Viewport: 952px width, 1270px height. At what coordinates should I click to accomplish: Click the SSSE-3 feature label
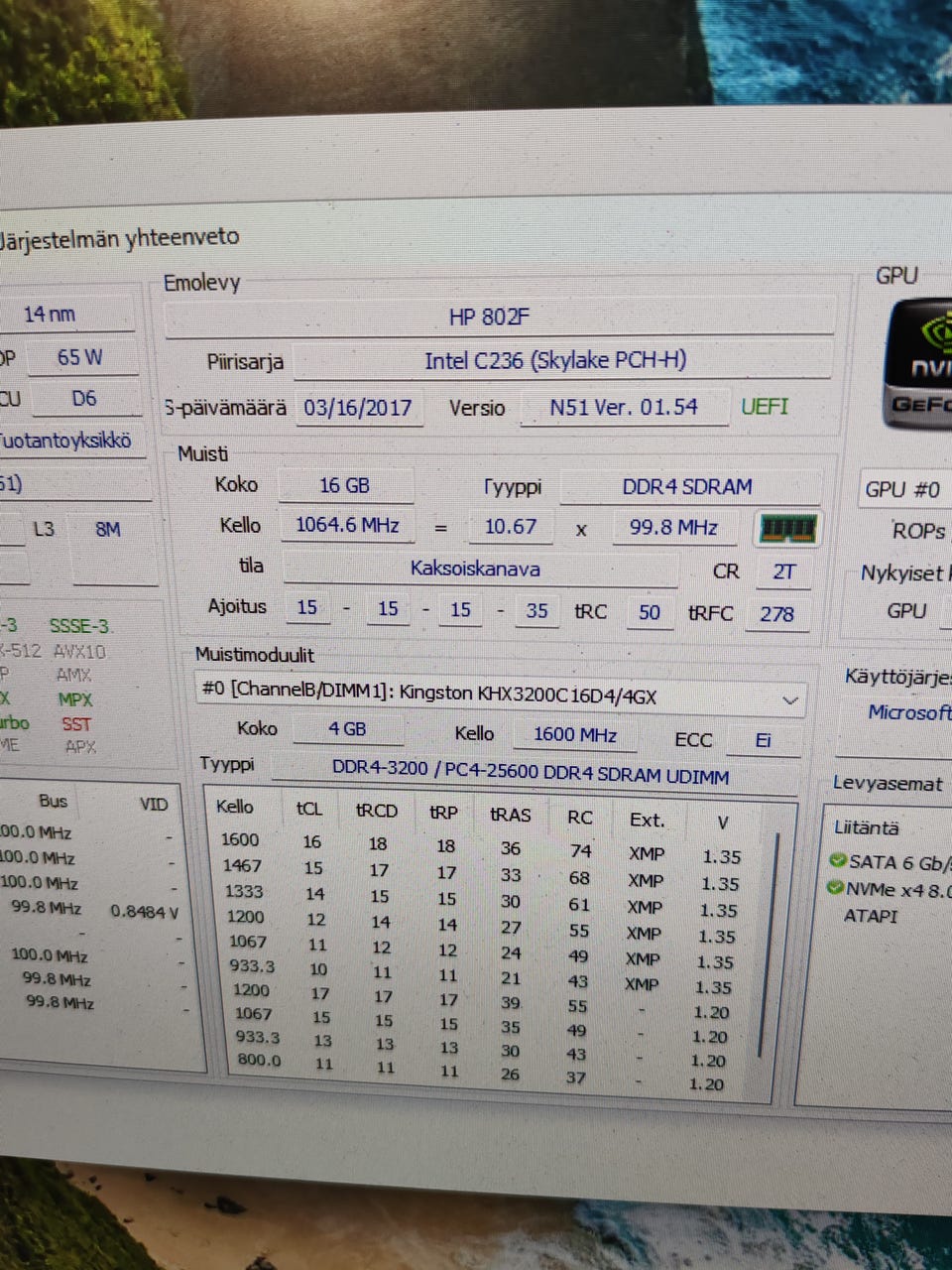coord(81,626)
